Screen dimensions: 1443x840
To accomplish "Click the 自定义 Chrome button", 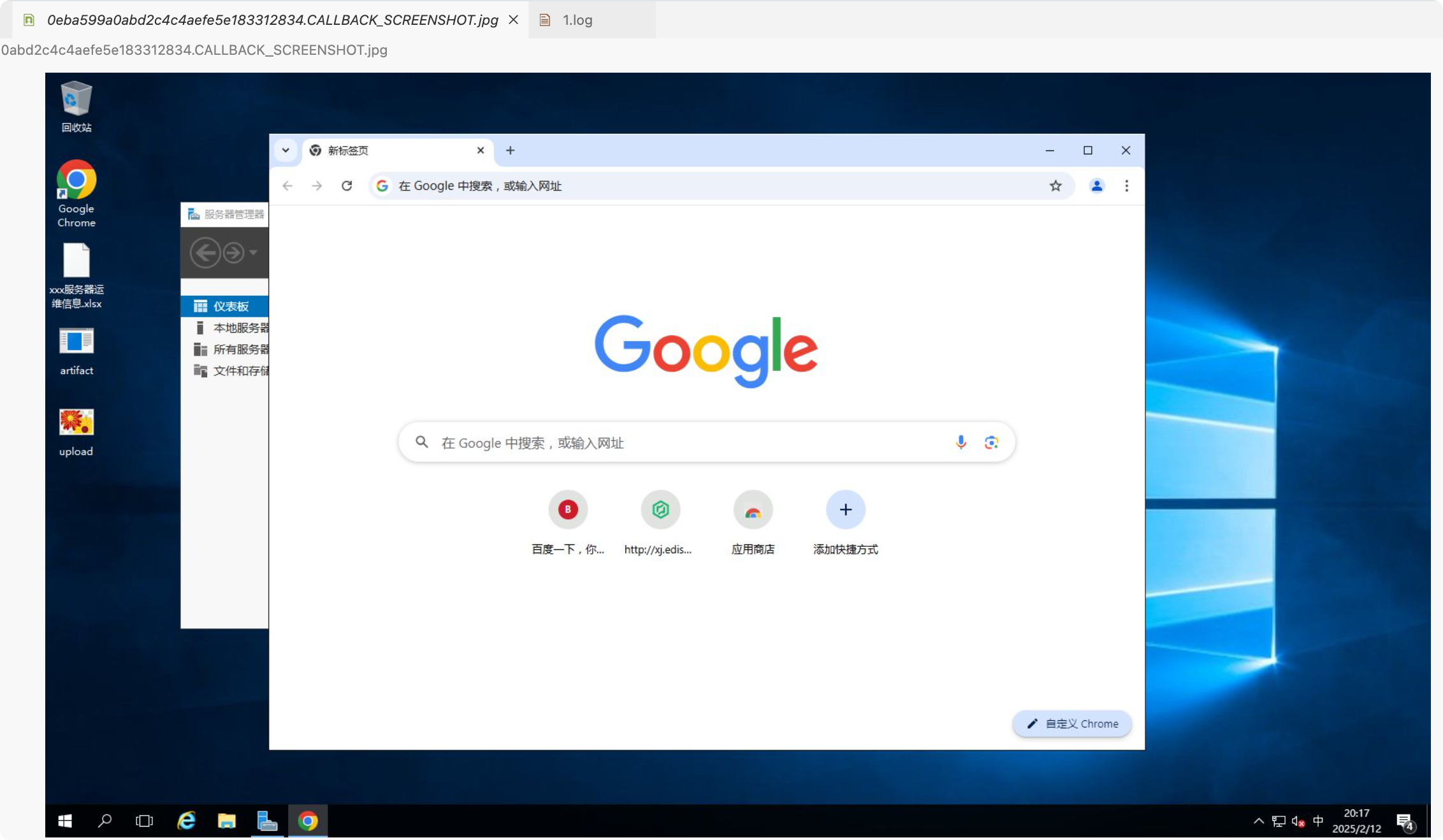I will click(1072, 723).
